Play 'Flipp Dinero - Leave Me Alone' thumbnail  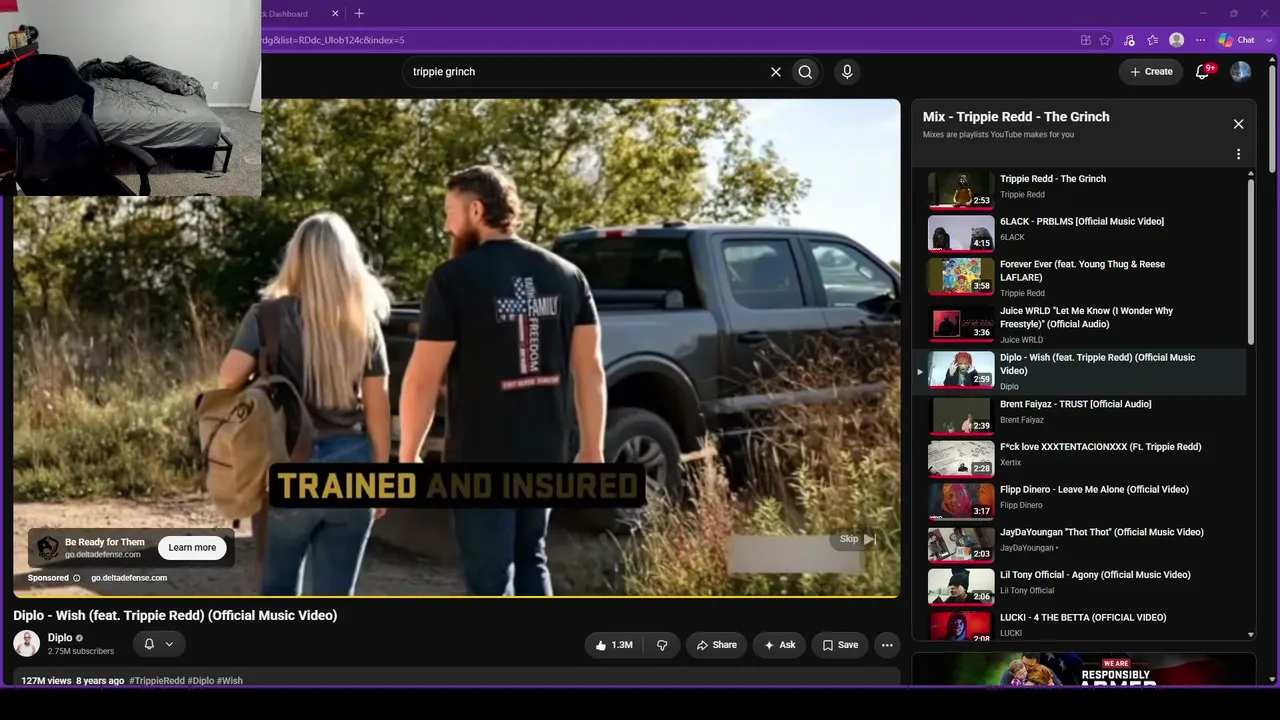click(x=961, y=501)
